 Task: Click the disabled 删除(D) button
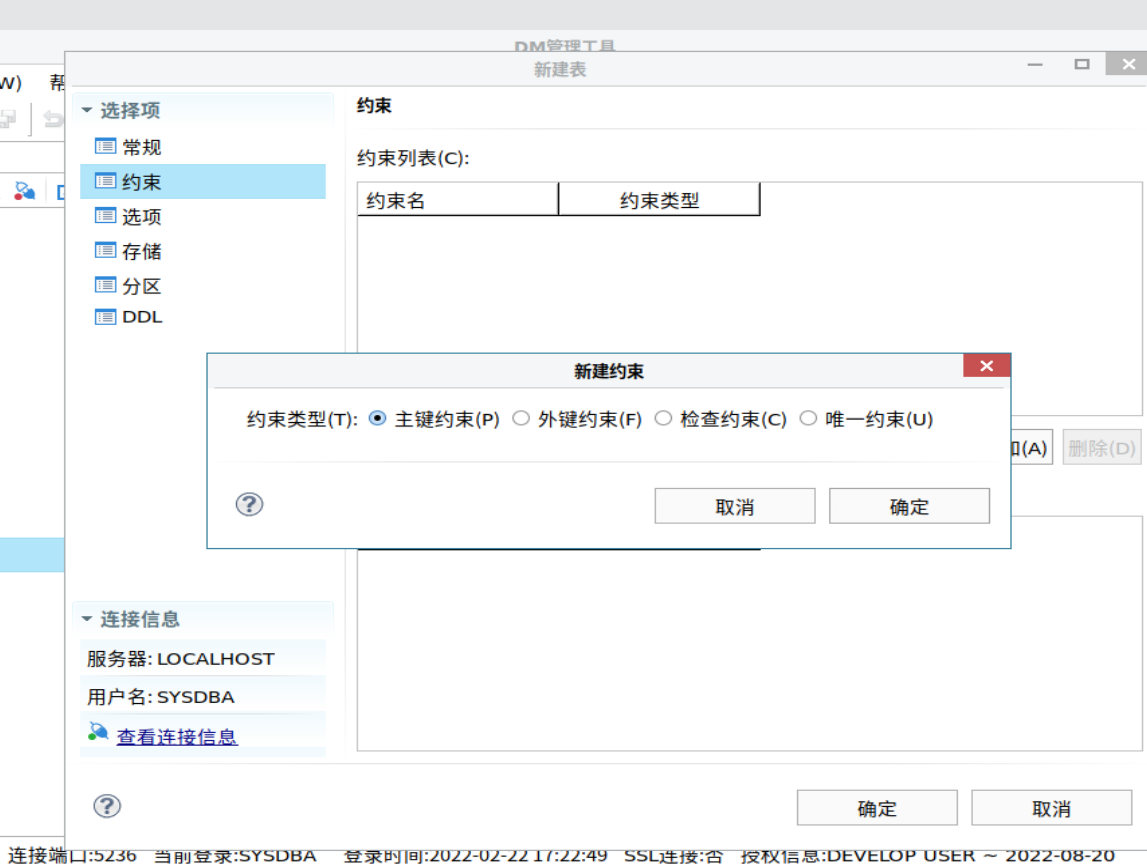tap(1102, 448)
